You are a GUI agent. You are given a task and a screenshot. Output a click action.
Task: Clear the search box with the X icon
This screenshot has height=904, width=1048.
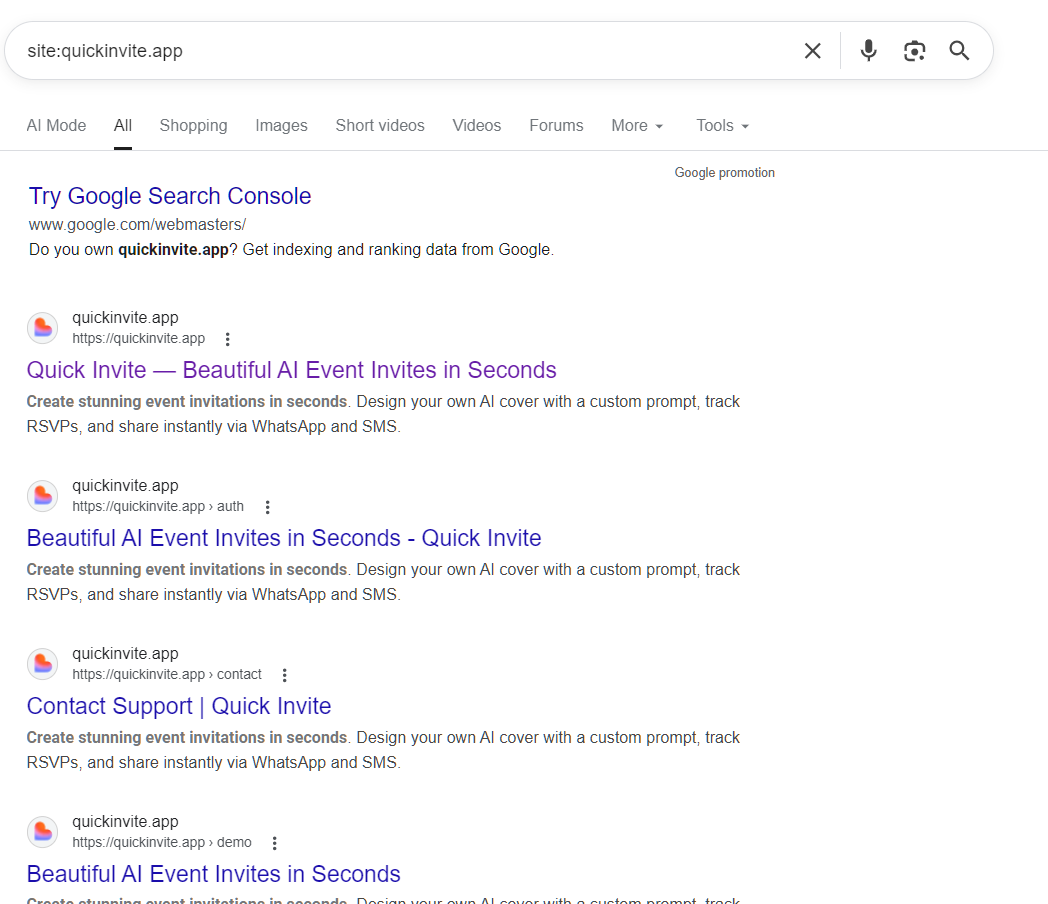812,51
